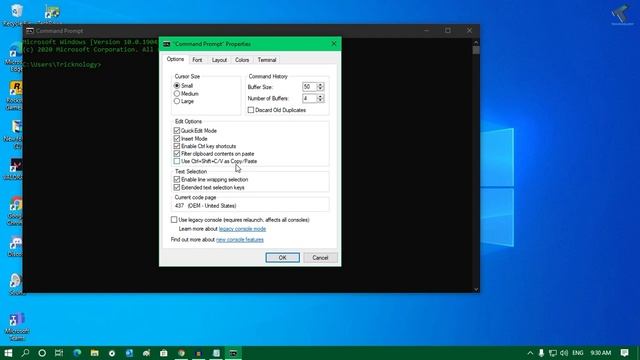
Task: Decrease Number of Buffers spinner
Action: click(320, 100)
